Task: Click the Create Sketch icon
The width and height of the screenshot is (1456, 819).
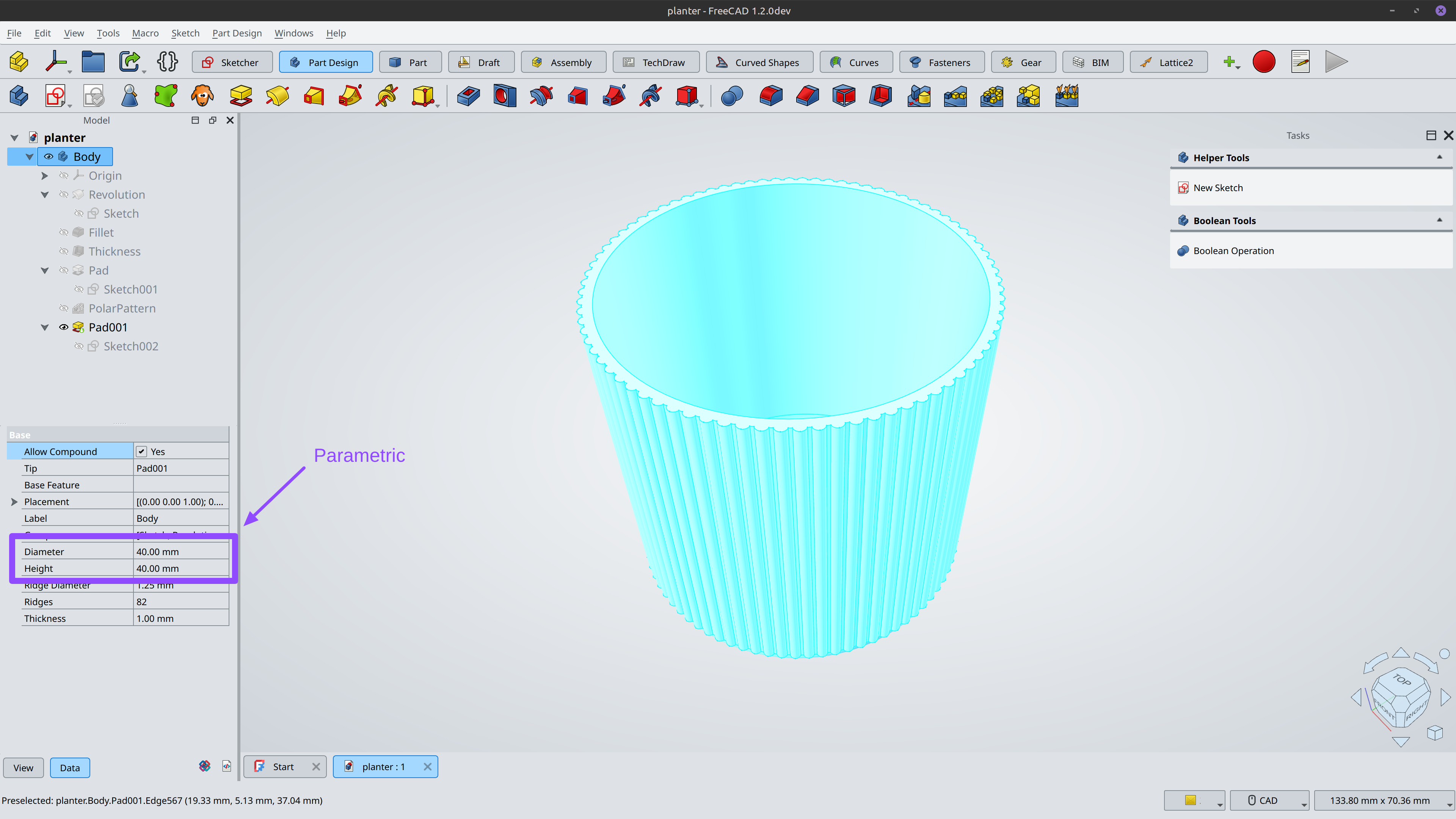Action: (55, 96)
